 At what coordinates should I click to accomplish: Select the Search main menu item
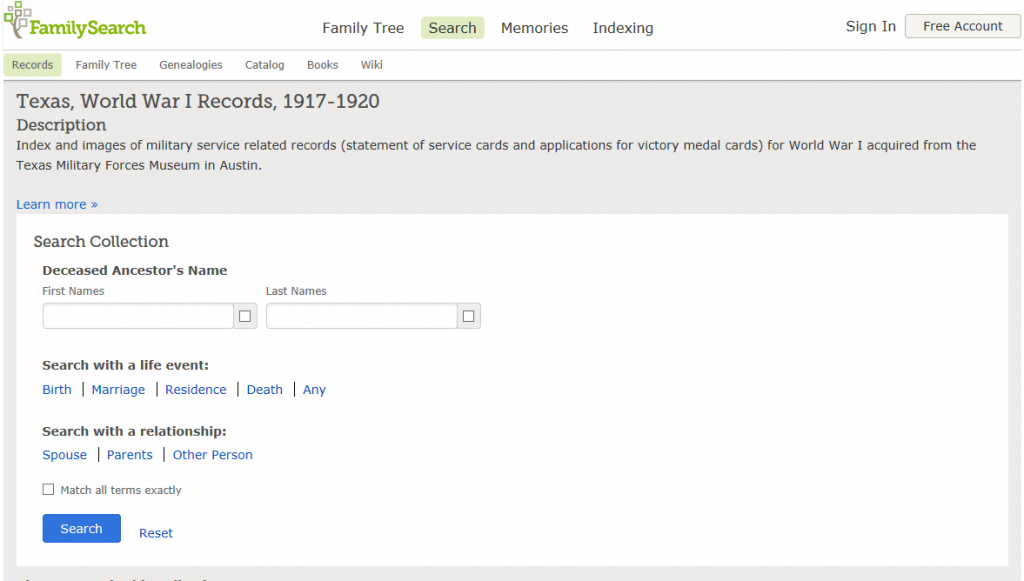tap(453, 28)
